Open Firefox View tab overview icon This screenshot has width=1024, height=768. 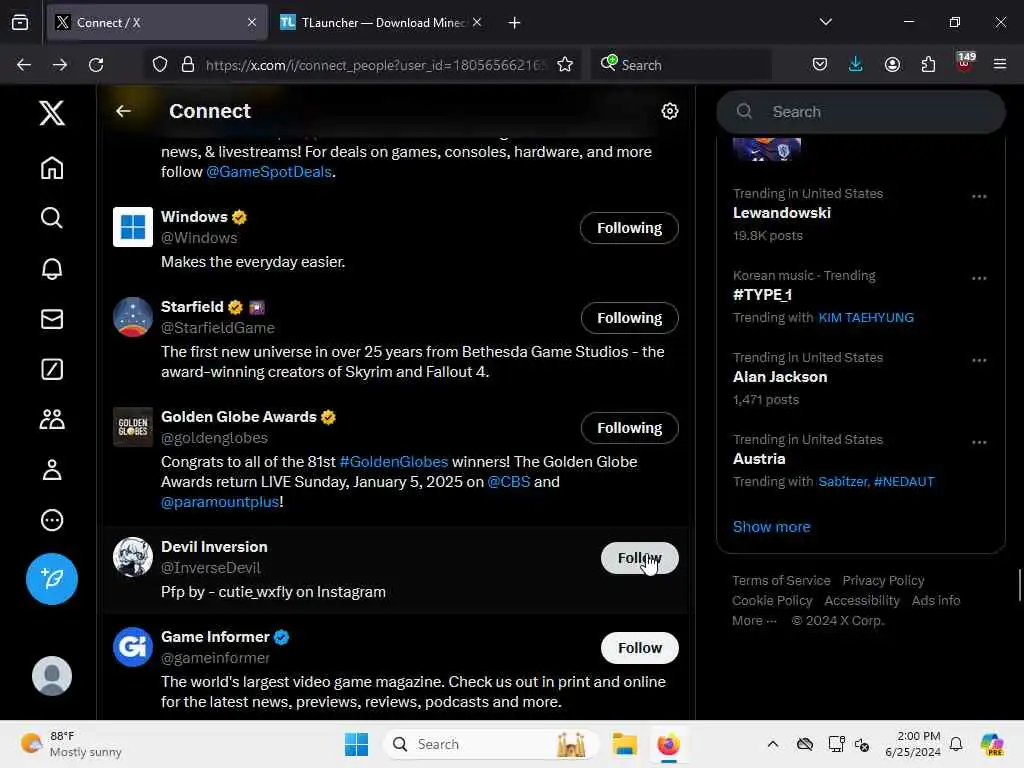(x=20, y=23)
